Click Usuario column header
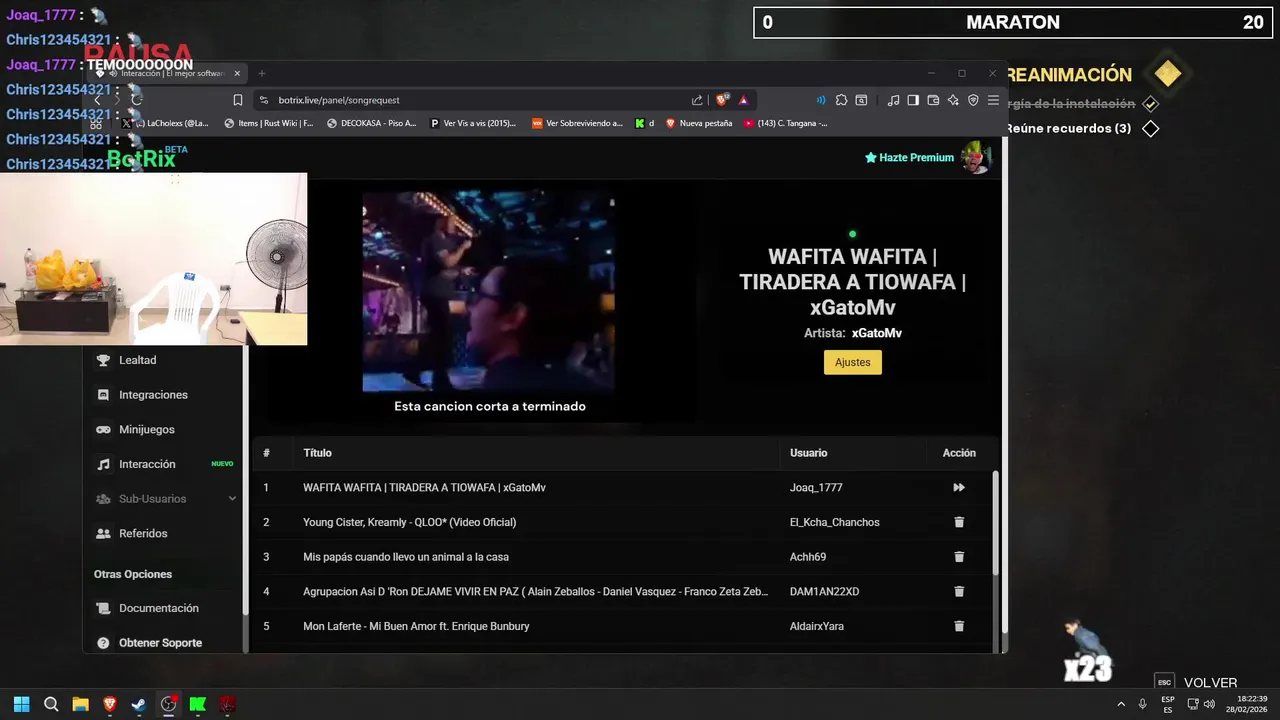 click(x=809, y=453)
